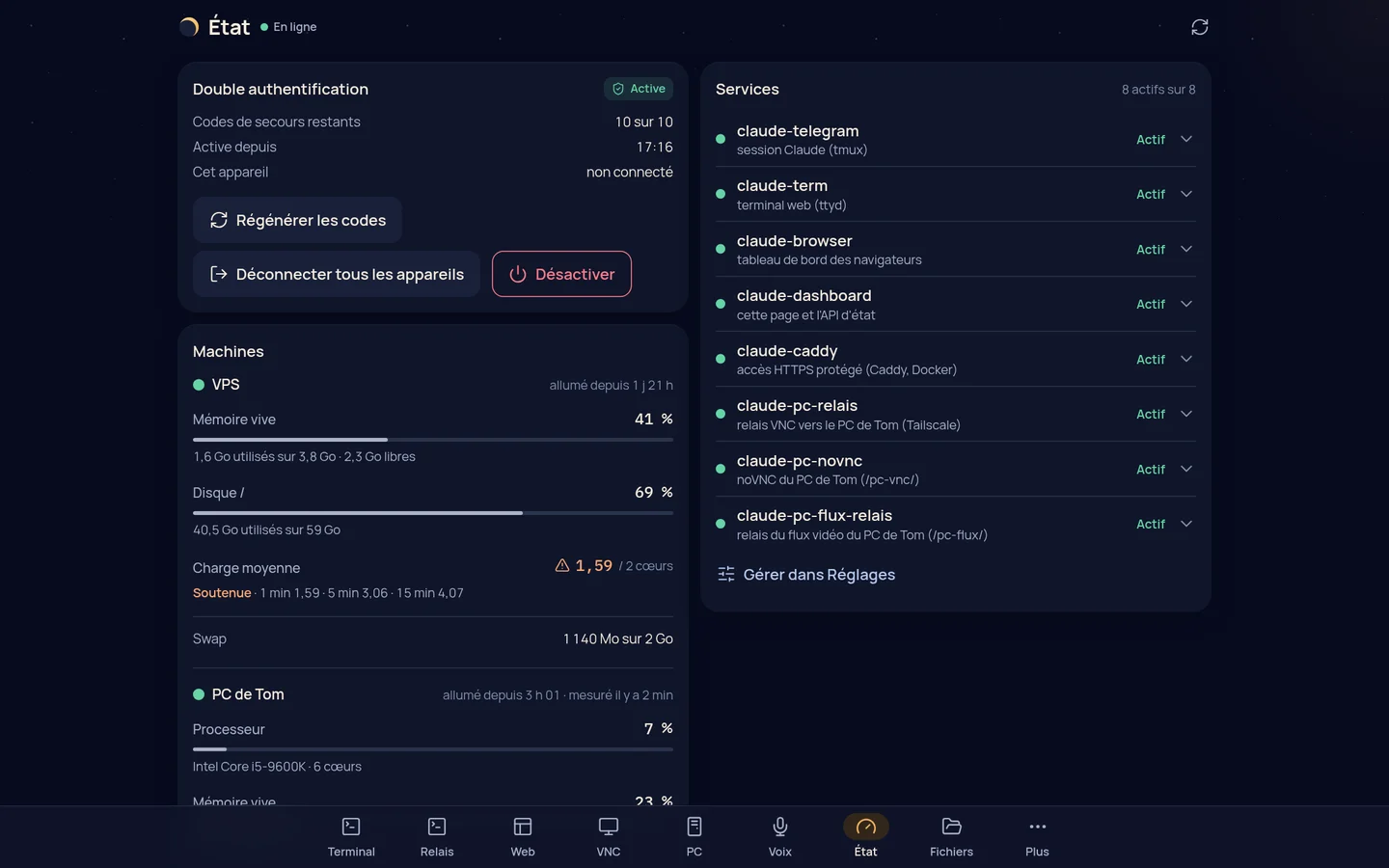The height and width of the screenshot is (868, 1389).
Task: Click the green dot beside PC de Tom
Action: point(199,694)
